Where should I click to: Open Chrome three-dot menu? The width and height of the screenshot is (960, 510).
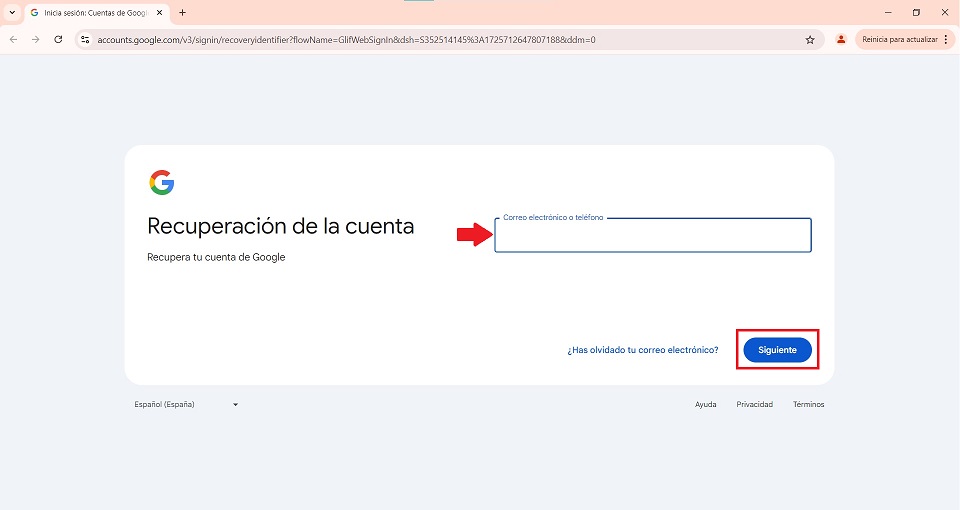point(947,39)
